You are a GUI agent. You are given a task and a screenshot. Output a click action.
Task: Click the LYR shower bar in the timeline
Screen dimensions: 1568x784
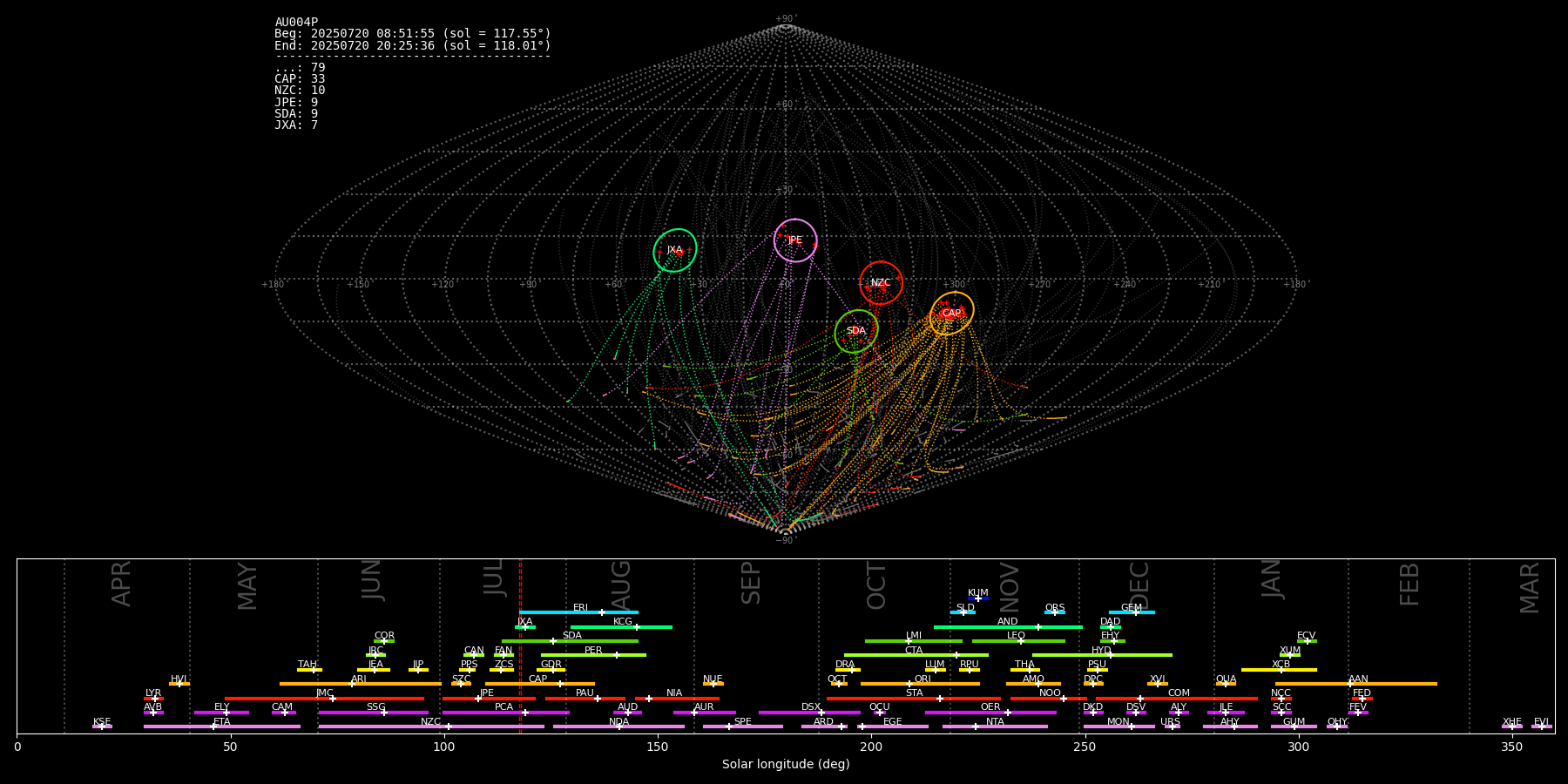click(153, 698)
